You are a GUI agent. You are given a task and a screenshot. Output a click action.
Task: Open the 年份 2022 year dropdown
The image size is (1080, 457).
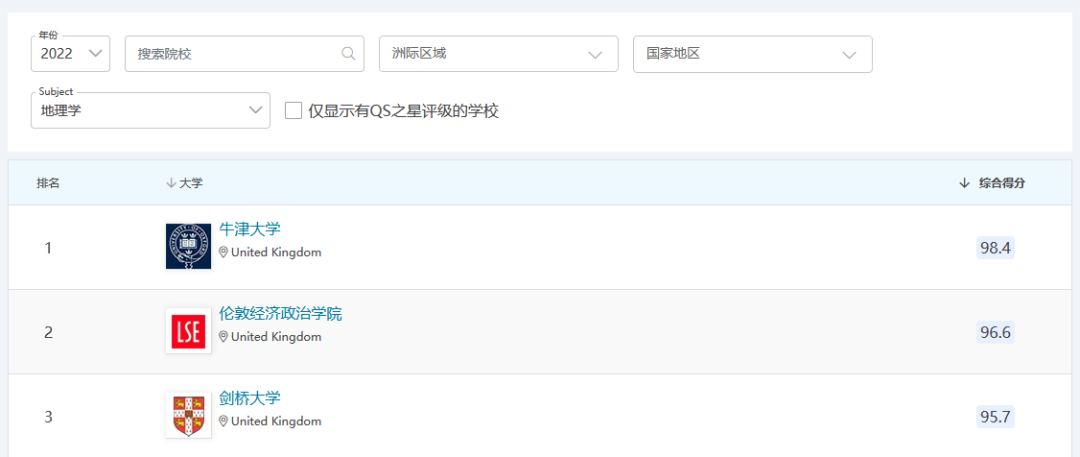(70, 54)
